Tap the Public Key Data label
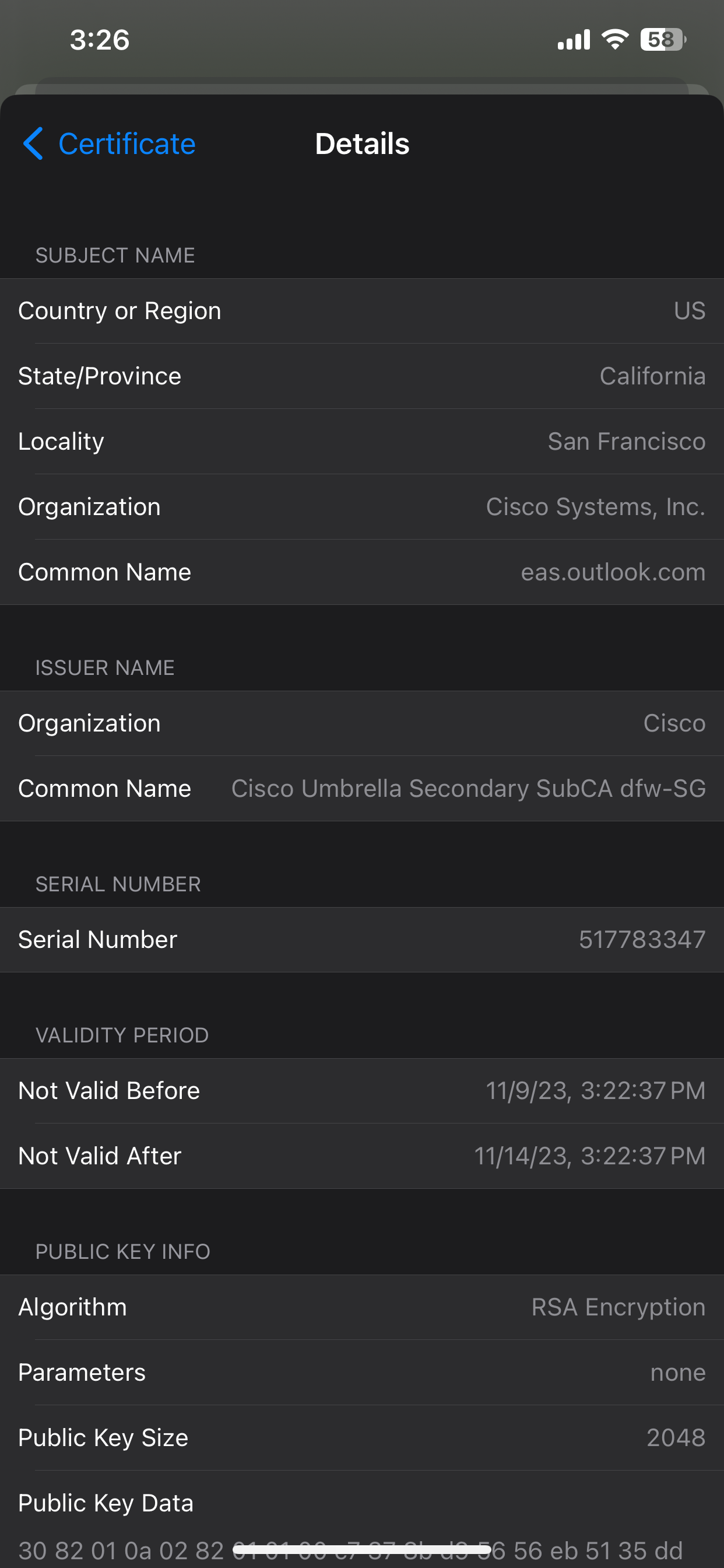 [x=106, y=1503]
